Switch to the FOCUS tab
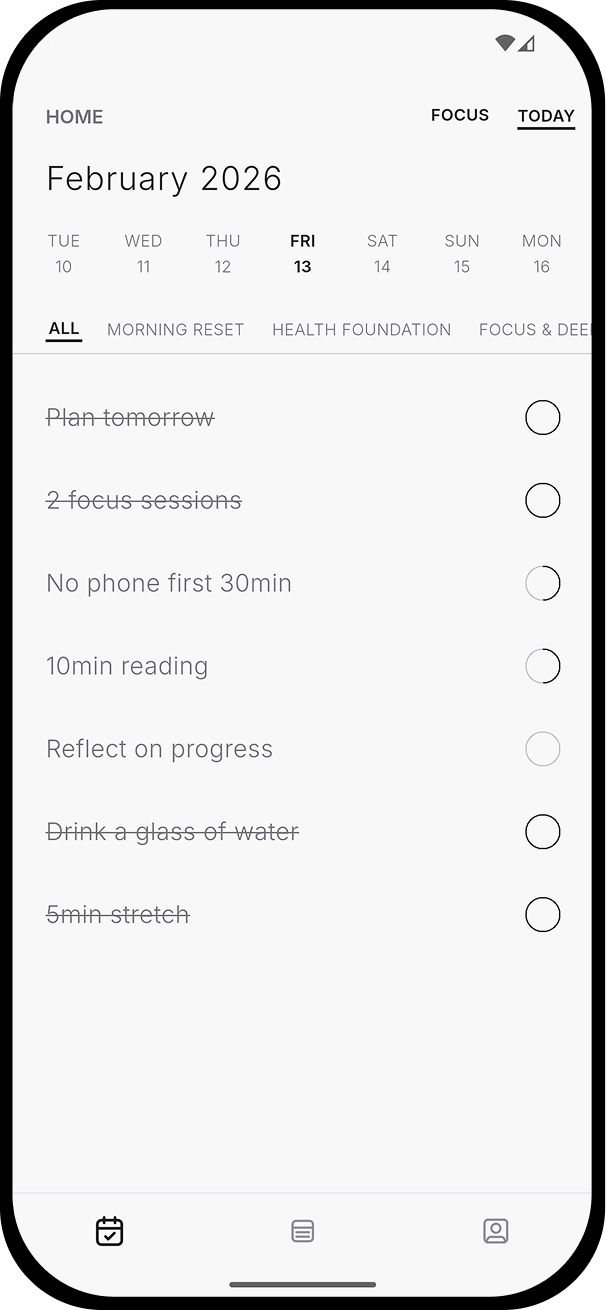 pyautogui.click(x=459, y=115)
